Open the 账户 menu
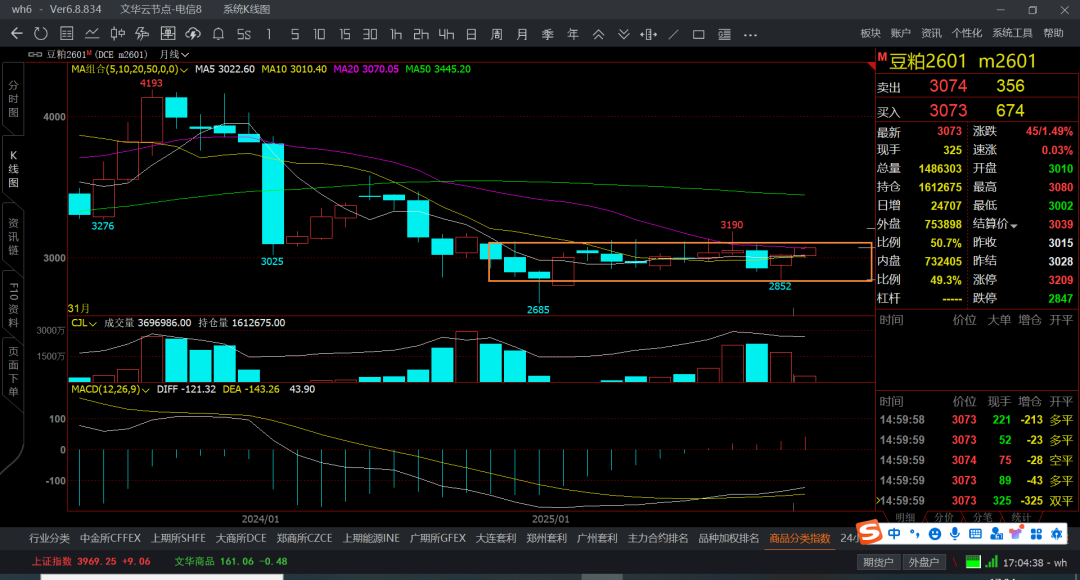The width and height of the screenshot is (1080, 580). click(x=900, y=33)
